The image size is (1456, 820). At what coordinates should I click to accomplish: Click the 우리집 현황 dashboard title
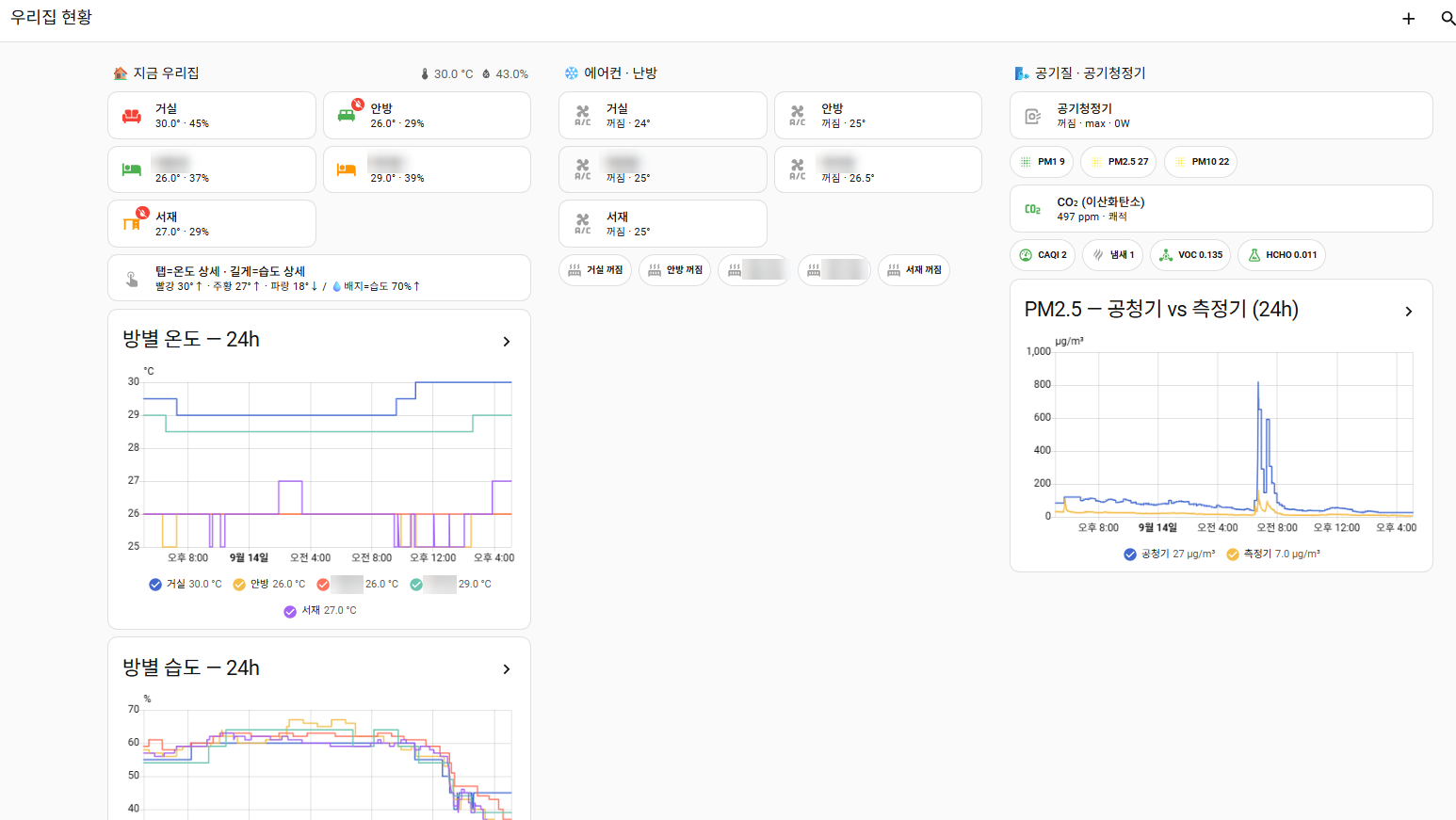tap(51, 18)
